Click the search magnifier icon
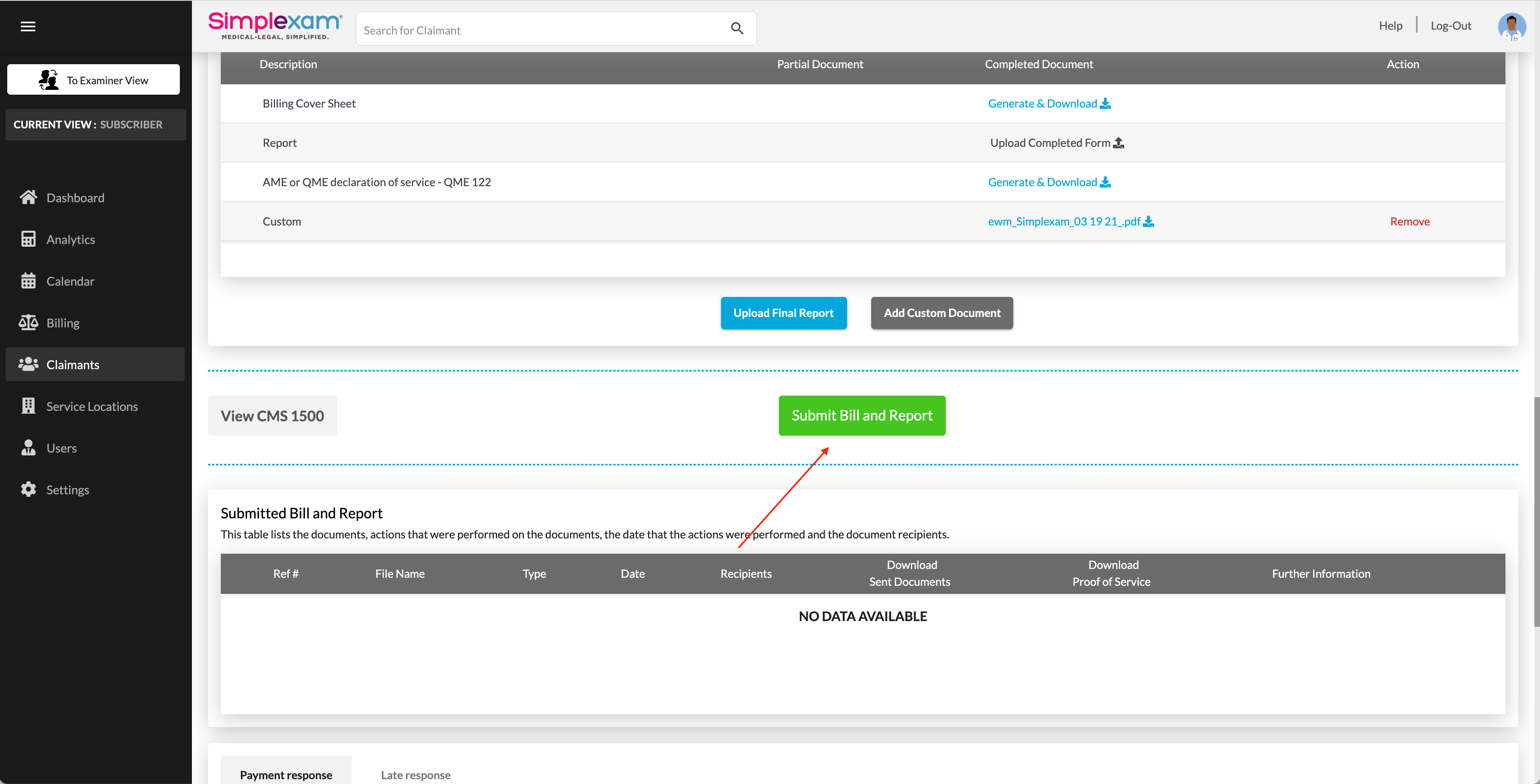Screen dimensions: 1540x784 (737, 28)
